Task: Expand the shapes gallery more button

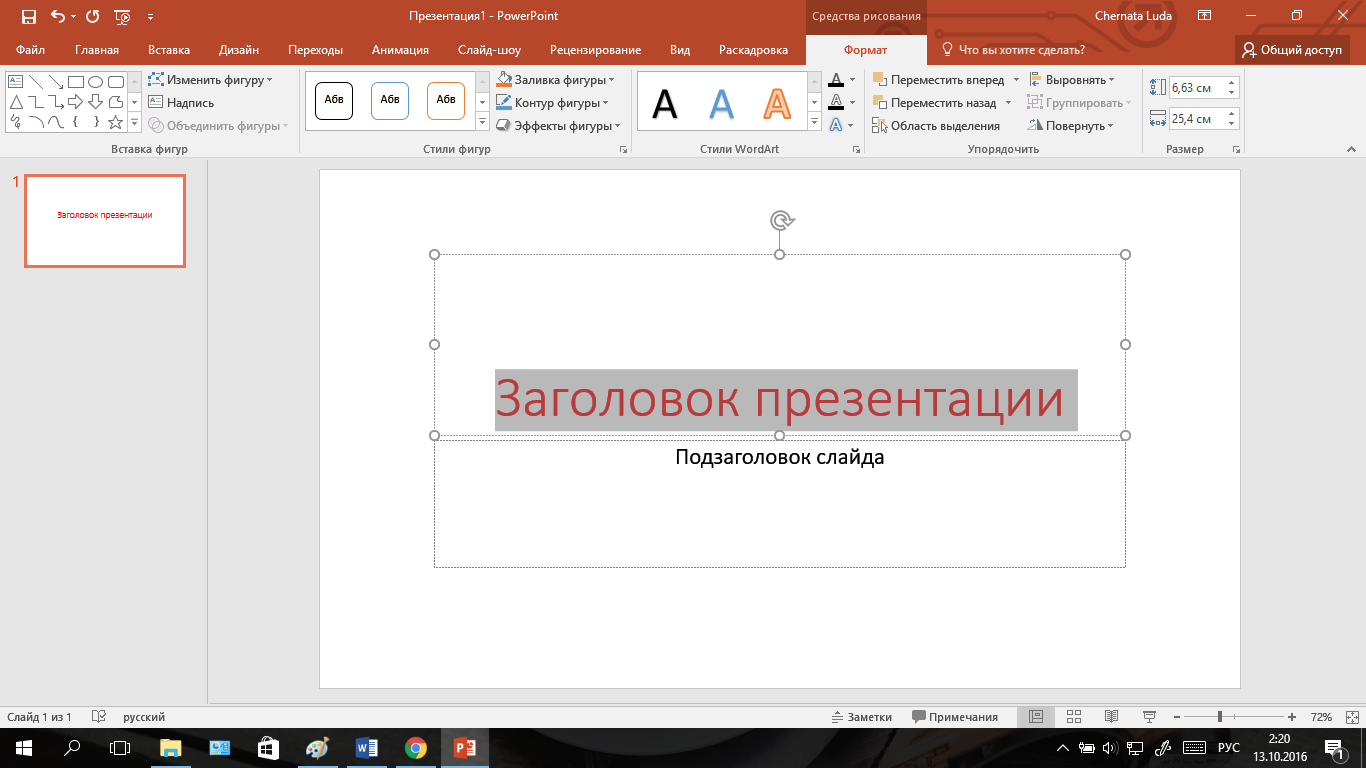Action: (x=135, y=122)
